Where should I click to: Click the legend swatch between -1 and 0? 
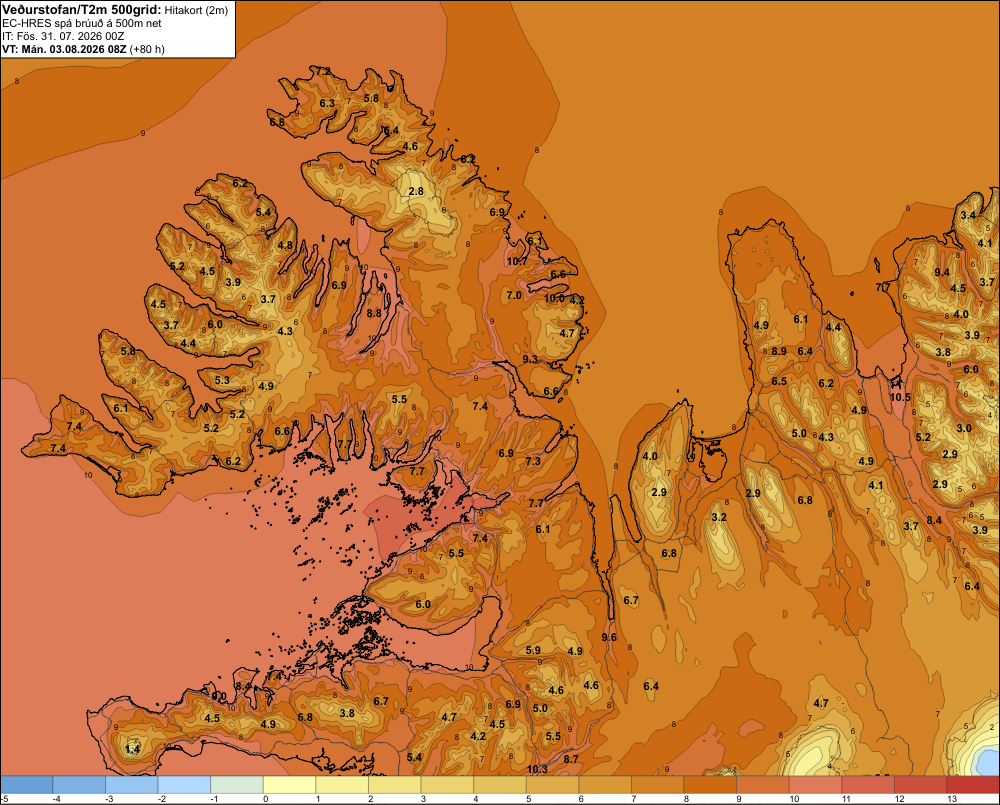237,785
